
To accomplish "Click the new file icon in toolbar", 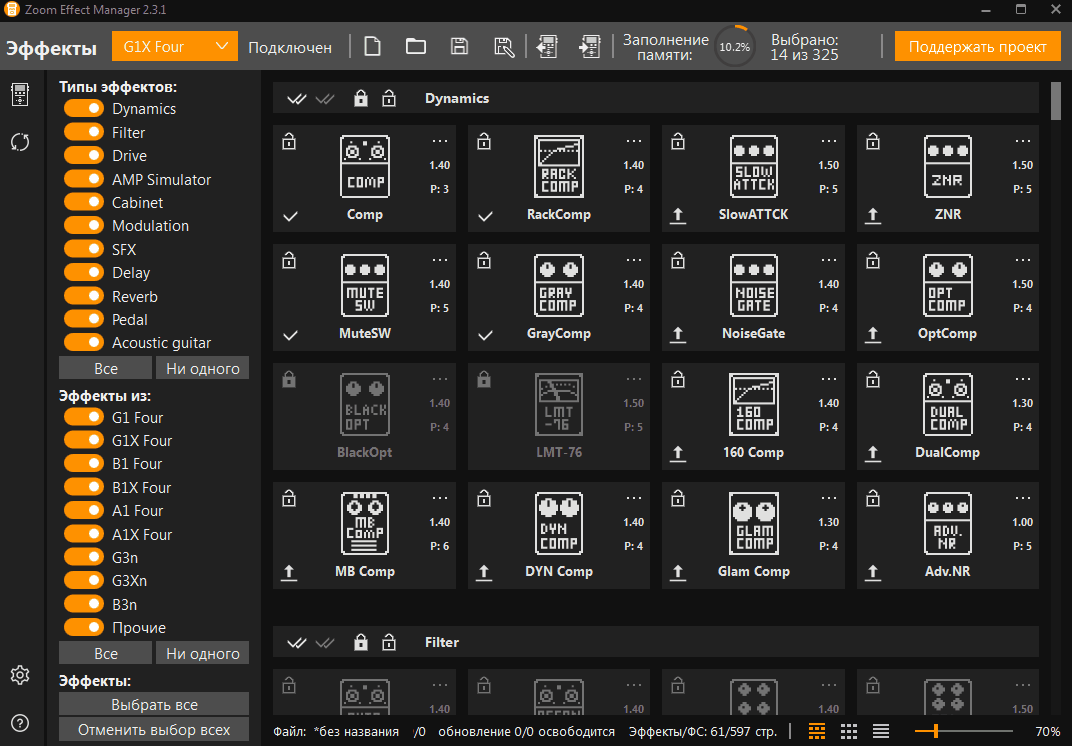I will pos(372,46).
